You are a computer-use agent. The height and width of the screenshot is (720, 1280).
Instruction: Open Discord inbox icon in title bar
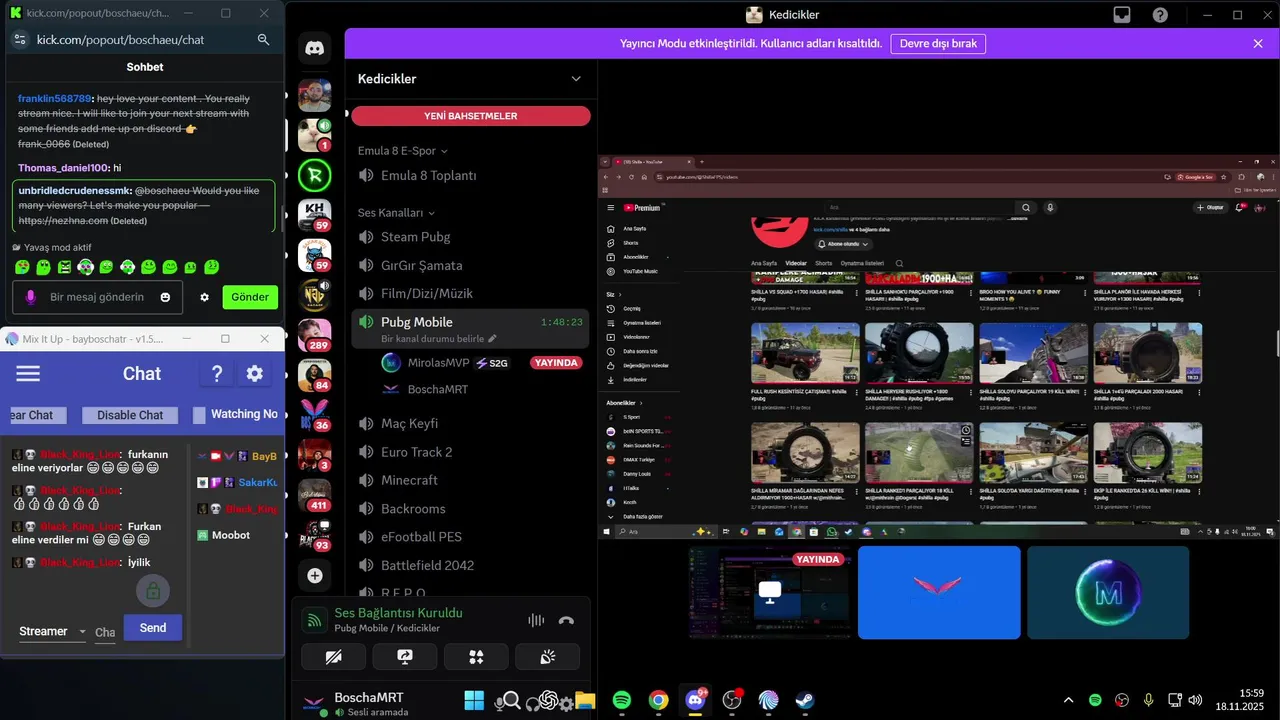[1122, 15]
